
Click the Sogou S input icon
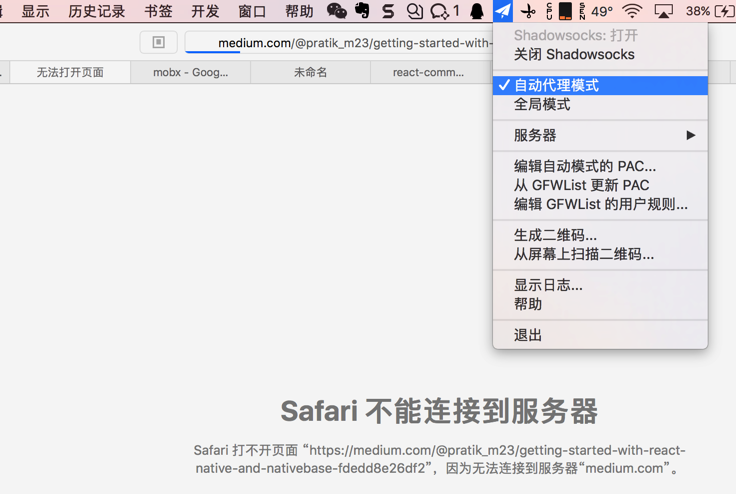pos(388,11)
